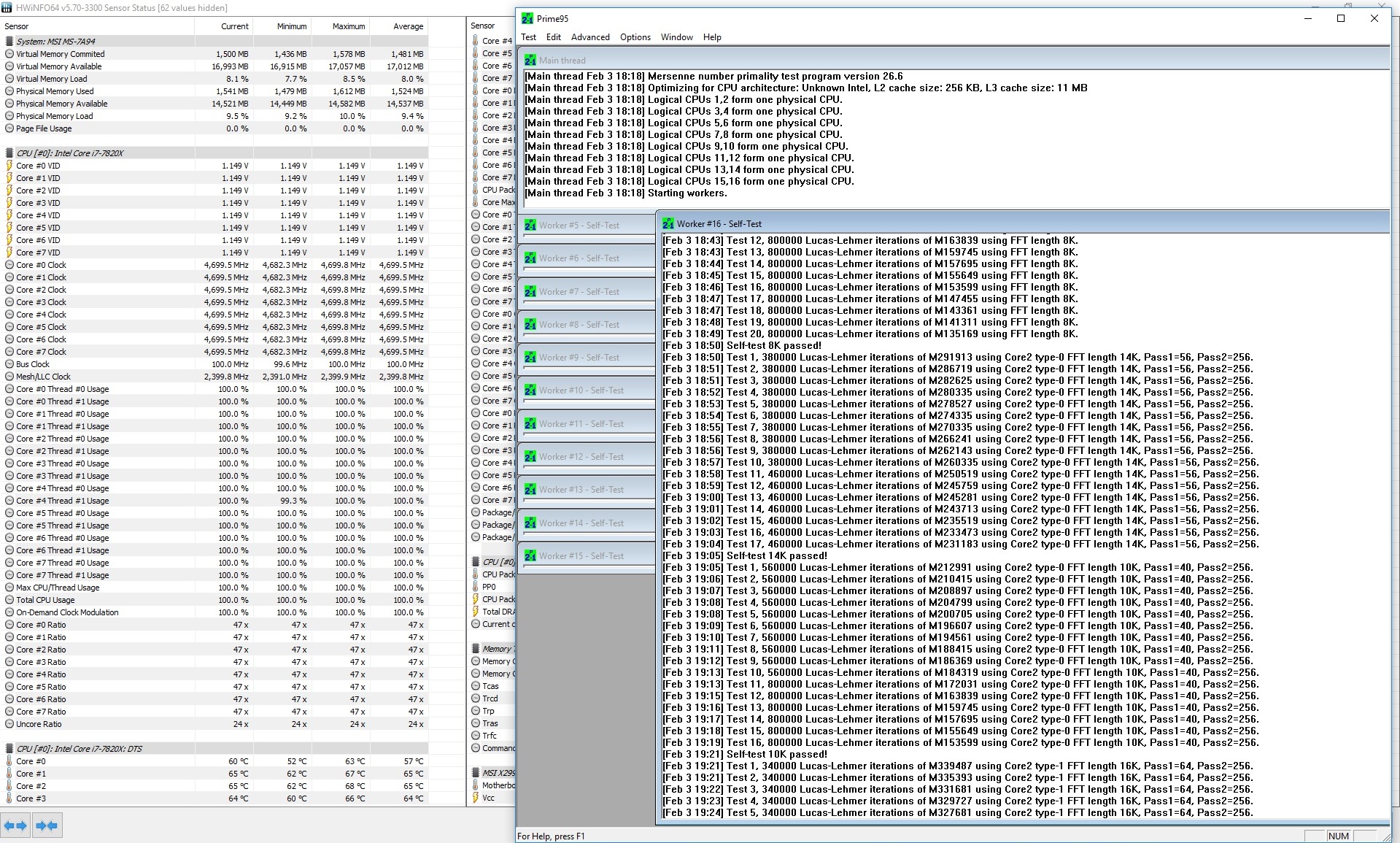This screenshot has height=843, width=1400.
Task: Open the Advanced menu in Prime95
Action: point(590,37)
